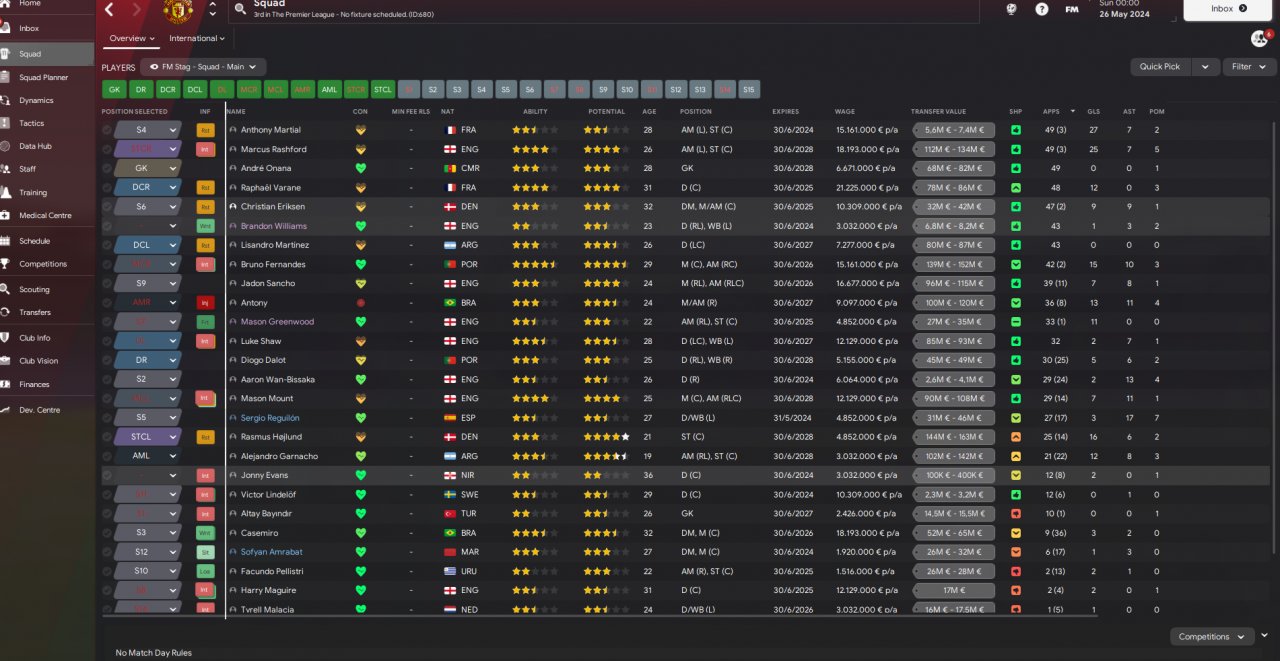
Task: Open the Overview tab menu
Action: pyautogui.click(x=132, y=38)
